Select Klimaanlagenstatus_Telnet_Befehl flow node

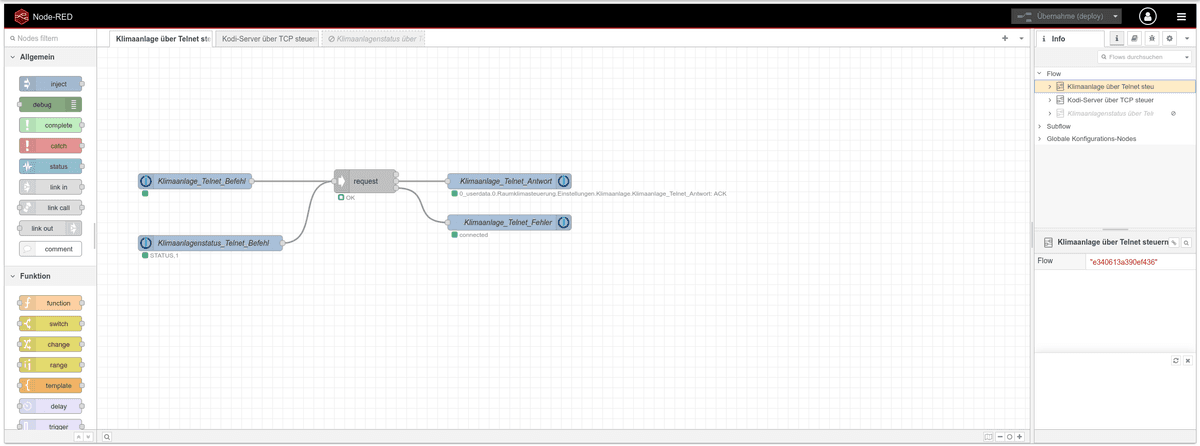pos(211,243)
